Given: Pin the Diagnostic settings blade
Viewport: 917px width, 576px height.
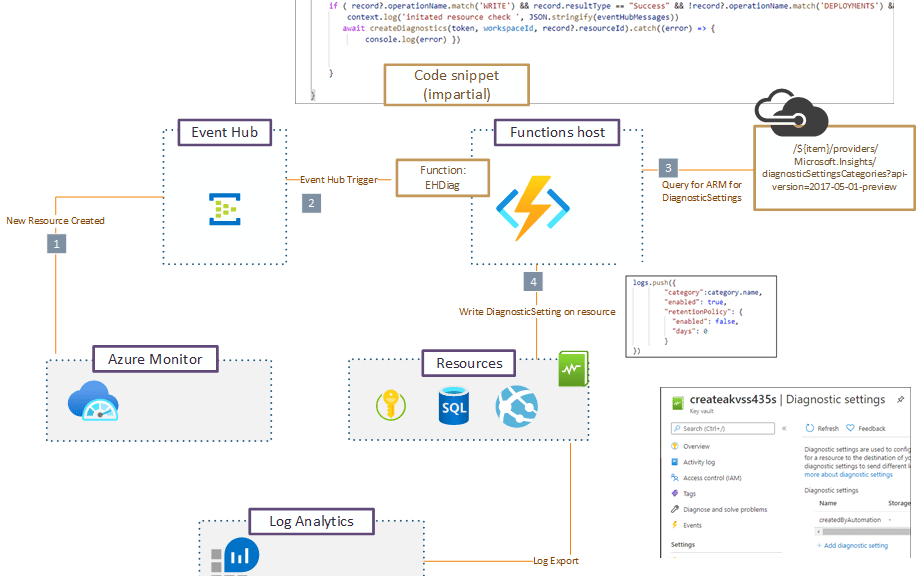Looking at the screenshot, I should (x=900, y=400).
